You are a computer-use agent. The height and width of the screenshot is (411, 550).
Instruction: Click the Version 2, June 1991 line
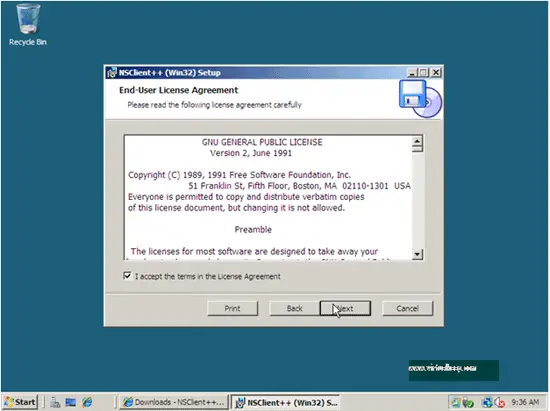click(x=251, y=153)
